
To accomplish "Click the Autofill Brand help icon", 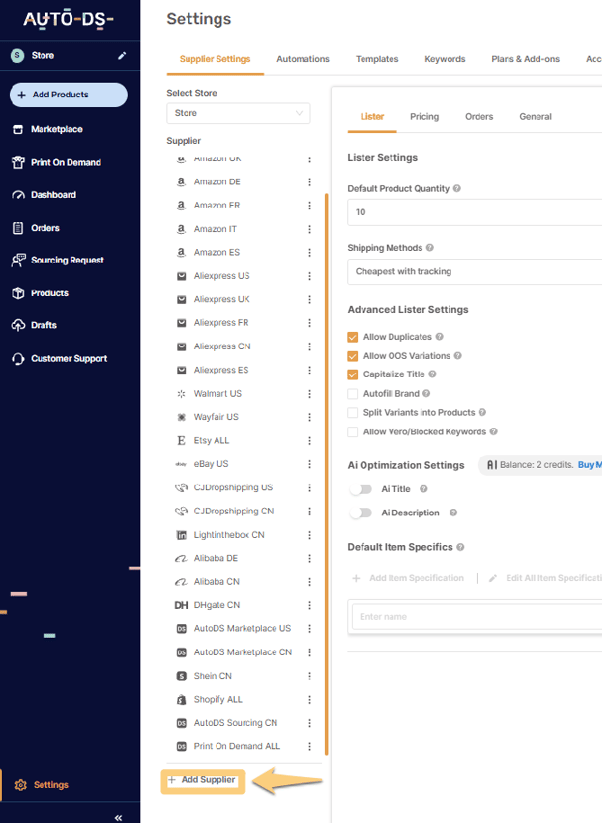I will pos(426,393).
